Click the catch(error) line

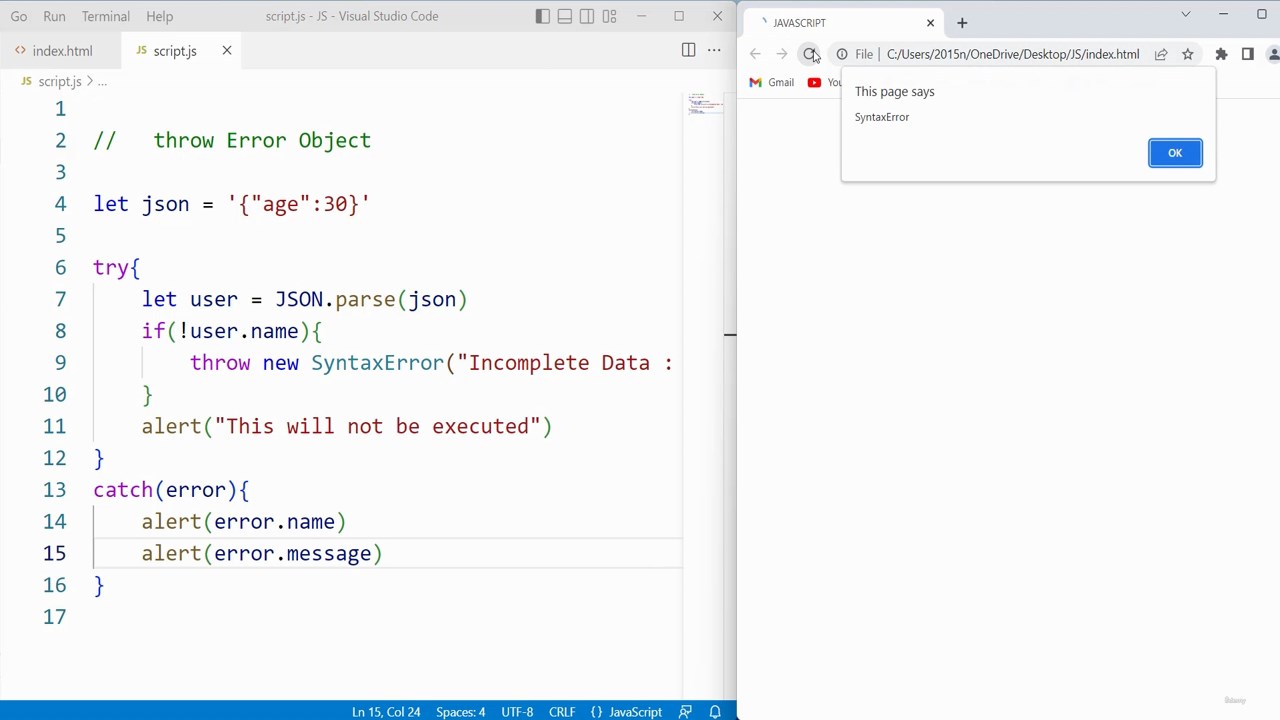pos(171,490)
